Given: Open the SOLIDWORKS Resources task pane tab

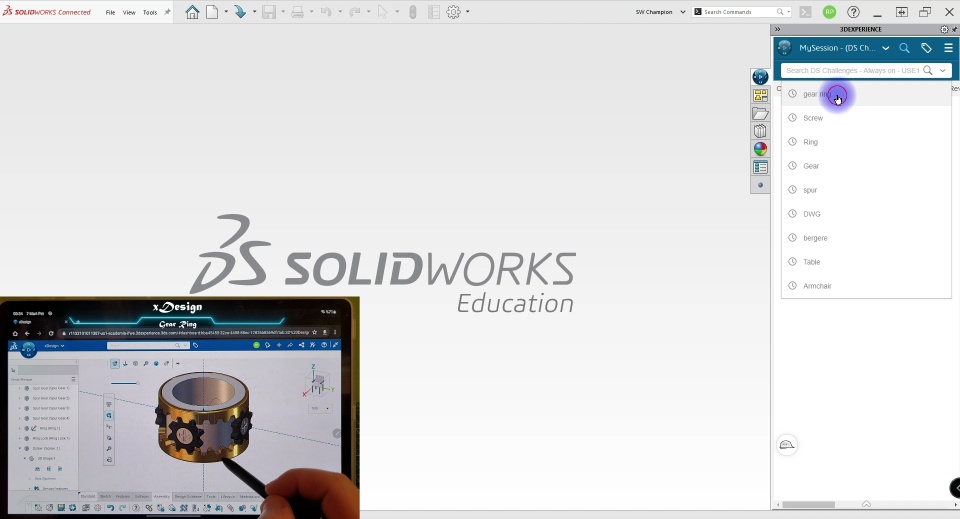Looking at the screenshot, I should pyautogui.click(x=760, y=95).
